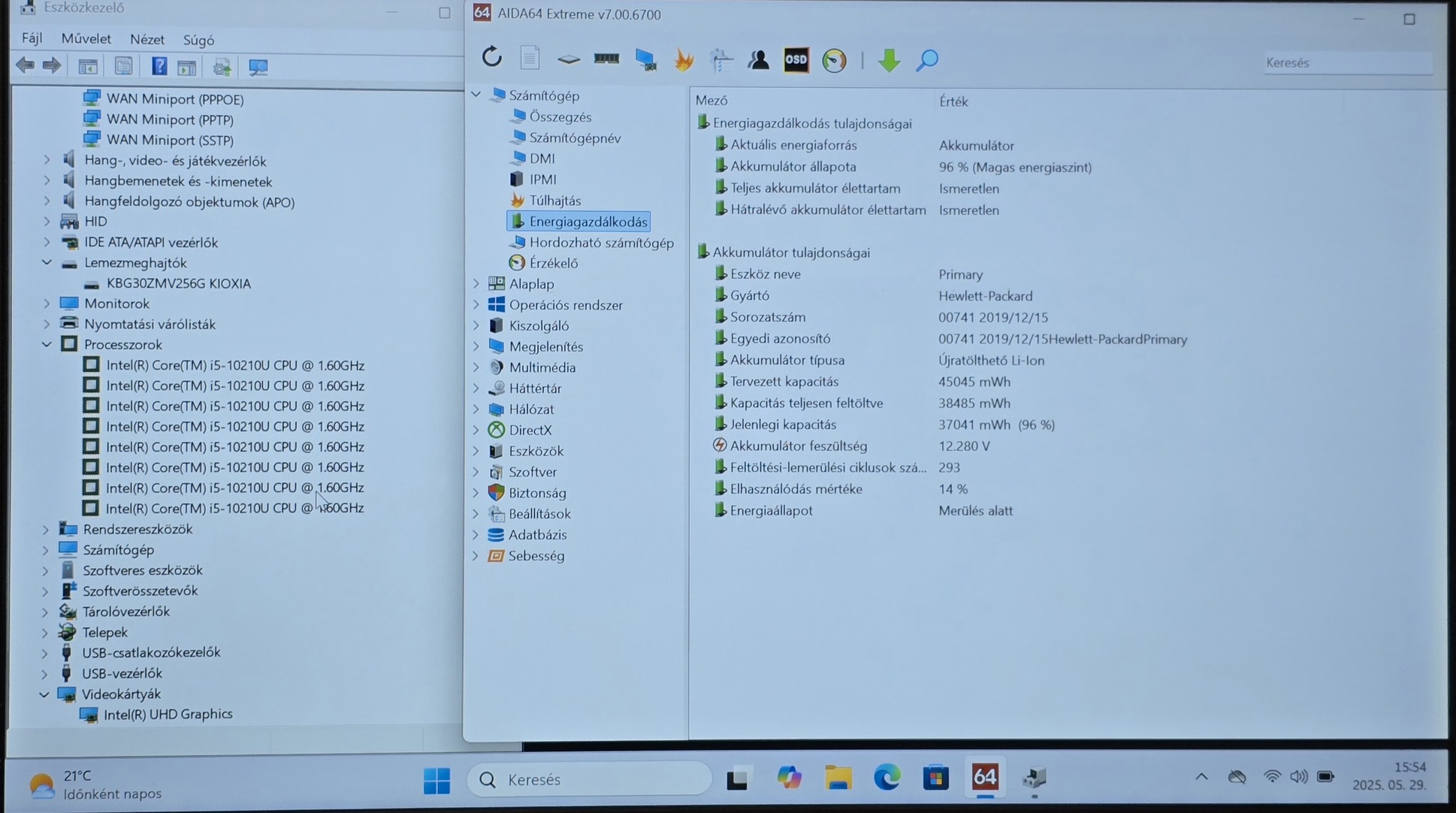
Task: Open the memory benchmark RAM icon
Action: pos(606,59)
